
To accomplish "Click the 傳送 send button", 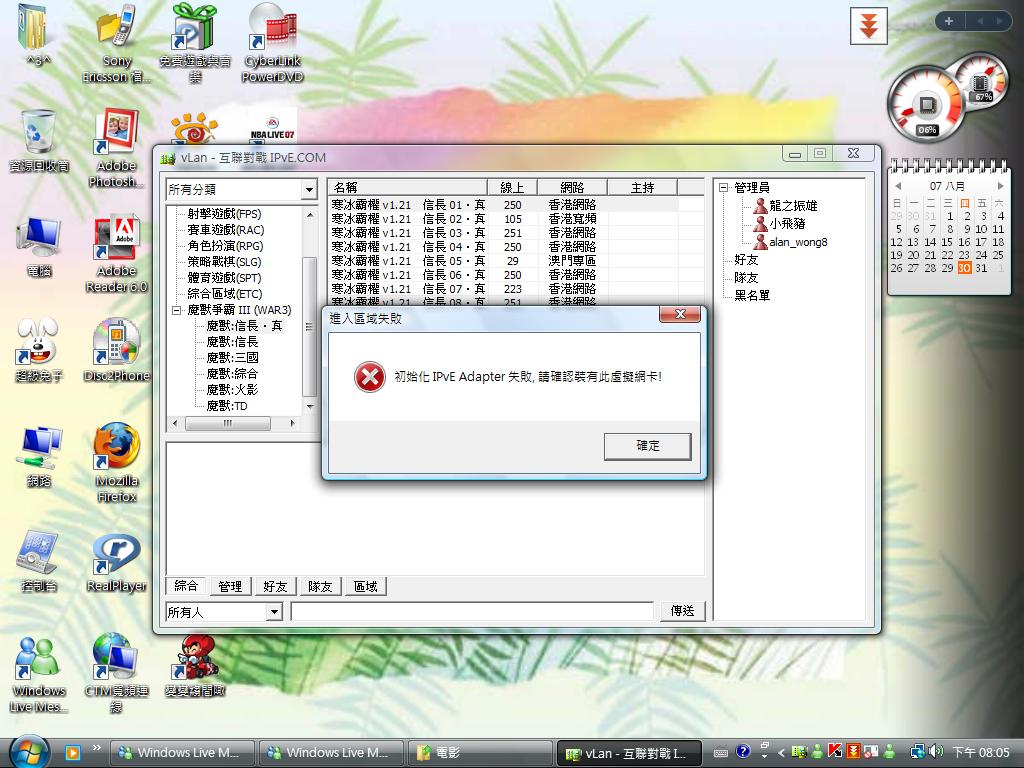I will [683, 611].
